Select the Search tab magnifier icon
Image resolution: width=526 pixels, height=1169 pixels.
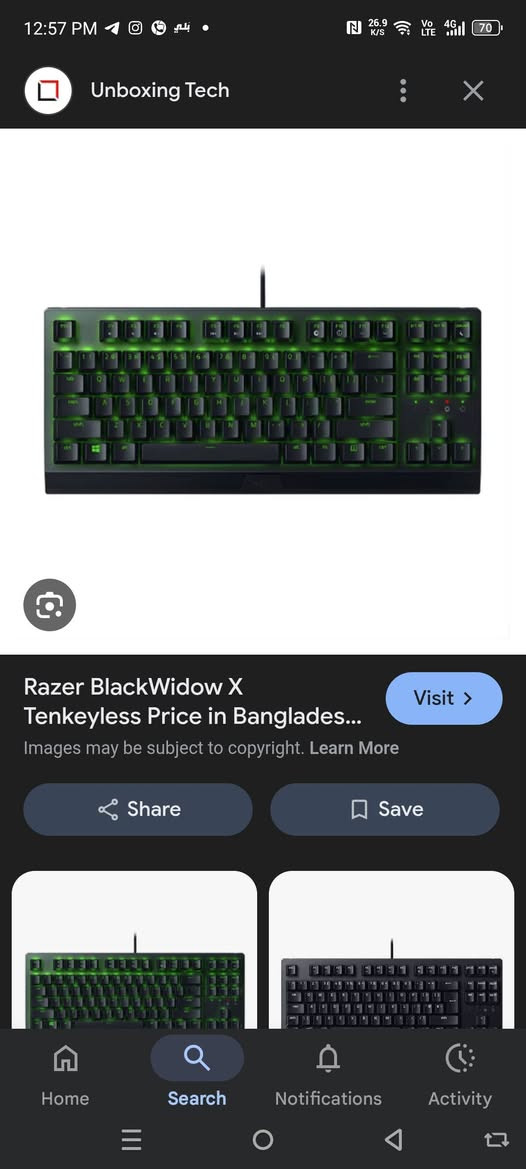[197, 1058]
